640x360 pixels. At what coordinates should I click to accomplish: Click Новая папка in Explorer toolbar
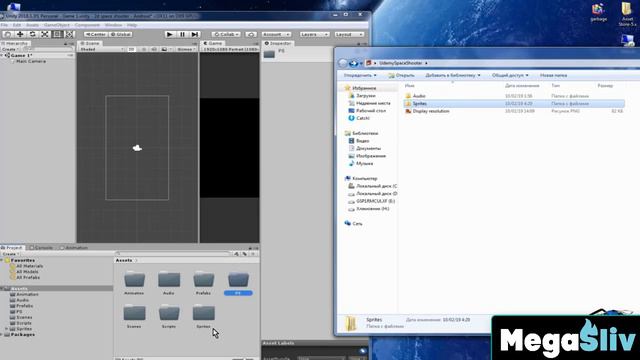[x=553, y=76]
